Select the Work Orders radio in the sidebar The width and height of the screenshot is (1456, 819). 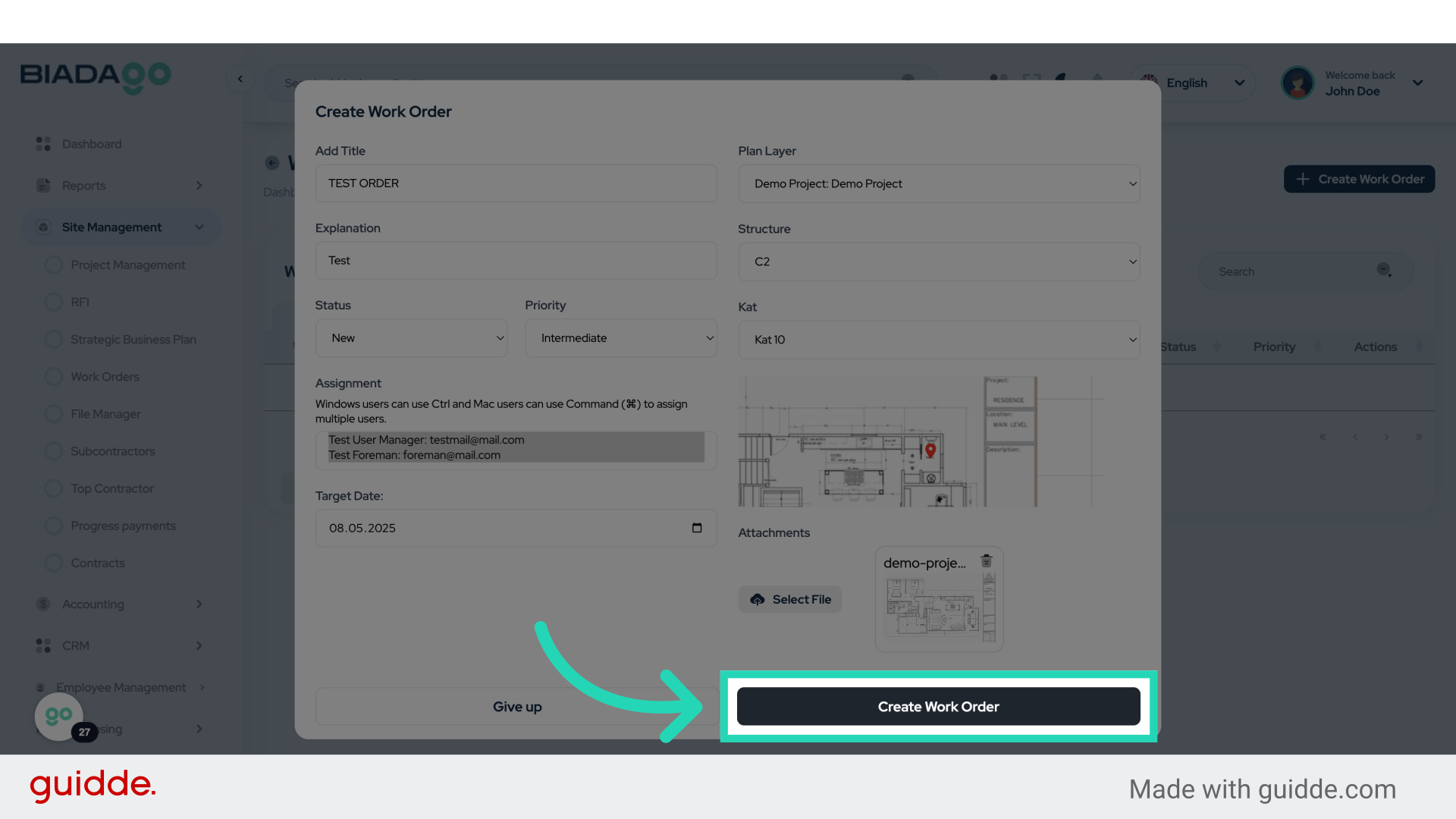tap(53, 376)
